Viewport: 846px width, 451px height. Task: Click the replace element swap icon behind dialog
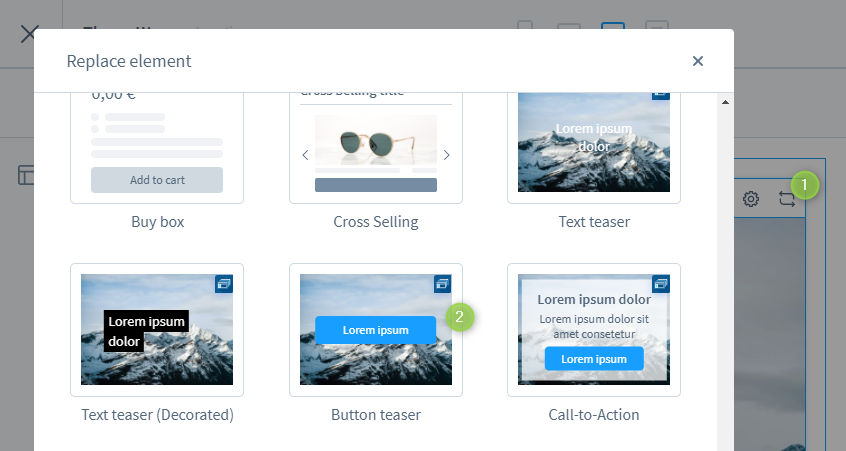coord(787,199)
